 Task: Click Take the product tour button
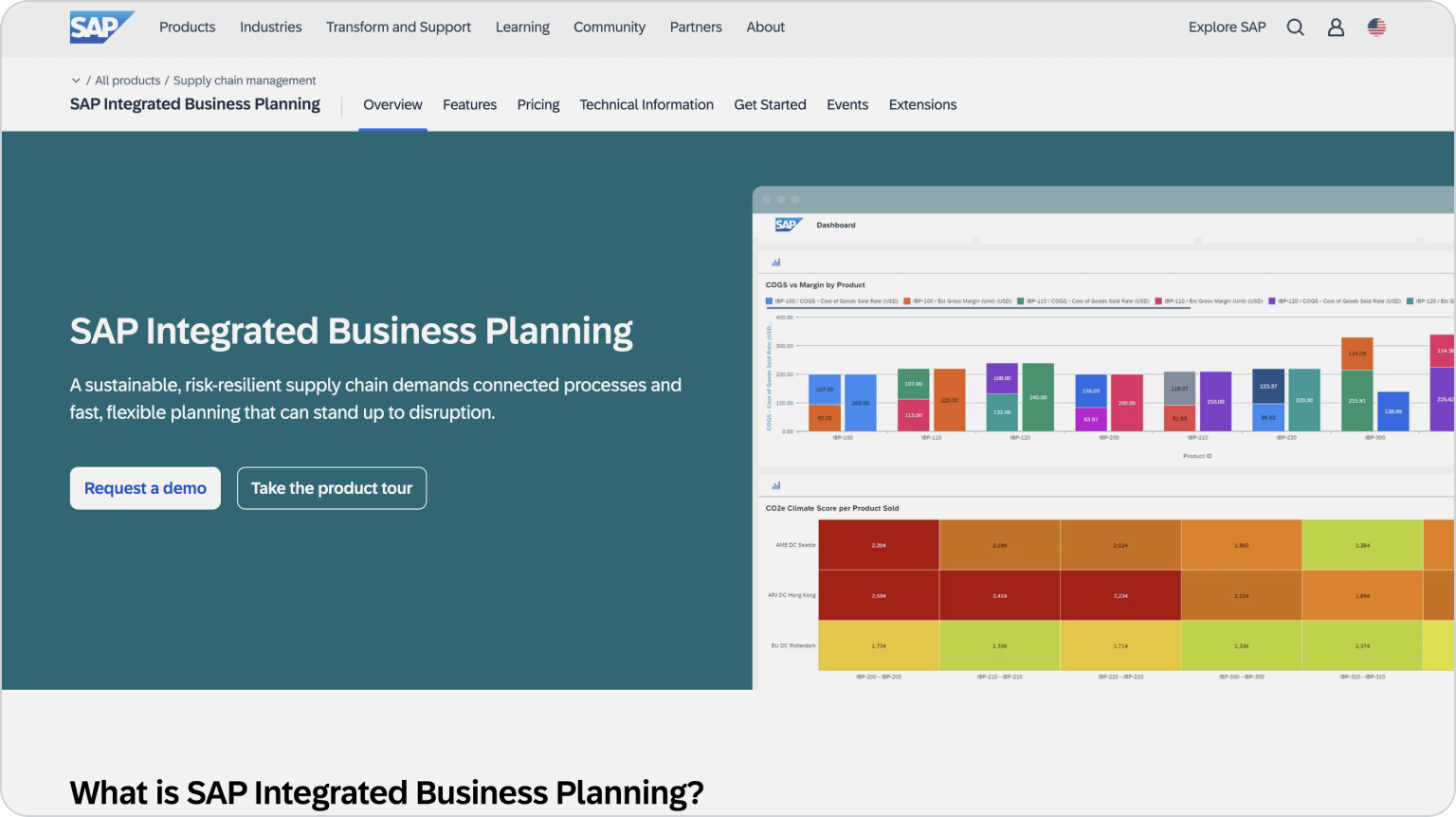(x=332, y=488)
